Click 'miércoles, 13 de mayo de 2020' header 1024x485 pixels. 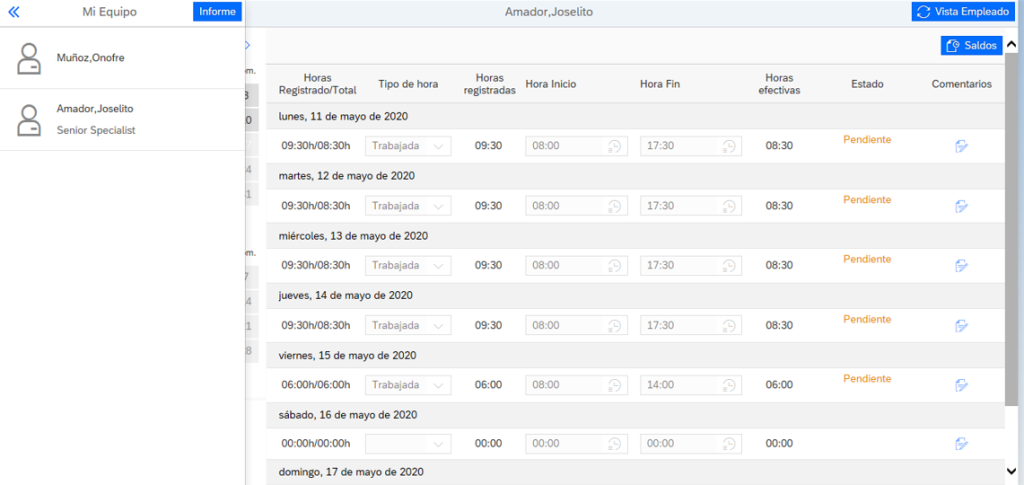[635, 236]
